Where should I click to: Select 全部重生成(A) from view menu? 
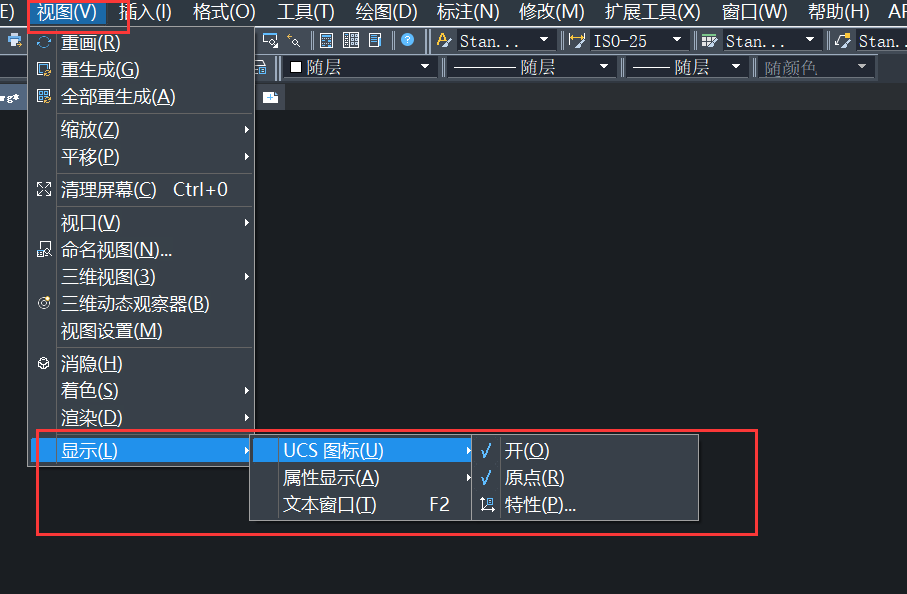click(118, 97)
